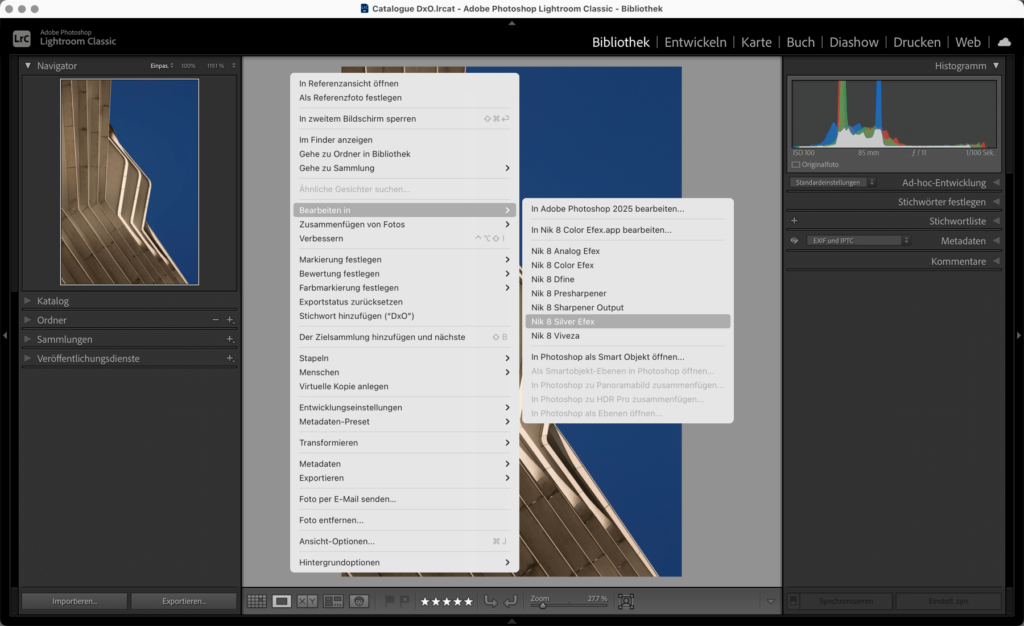Select In Adobe Photoshop 2025 bearbeiten
The image size is (1024, 626).
tap(628, 209)
